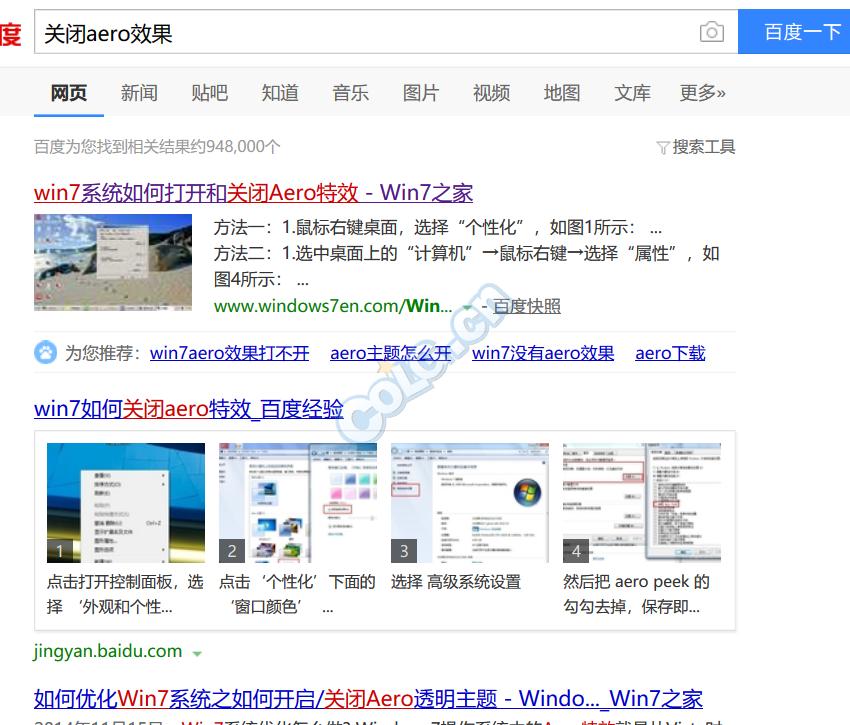Switch to the 视频 tab

click(x=491, y=92)
